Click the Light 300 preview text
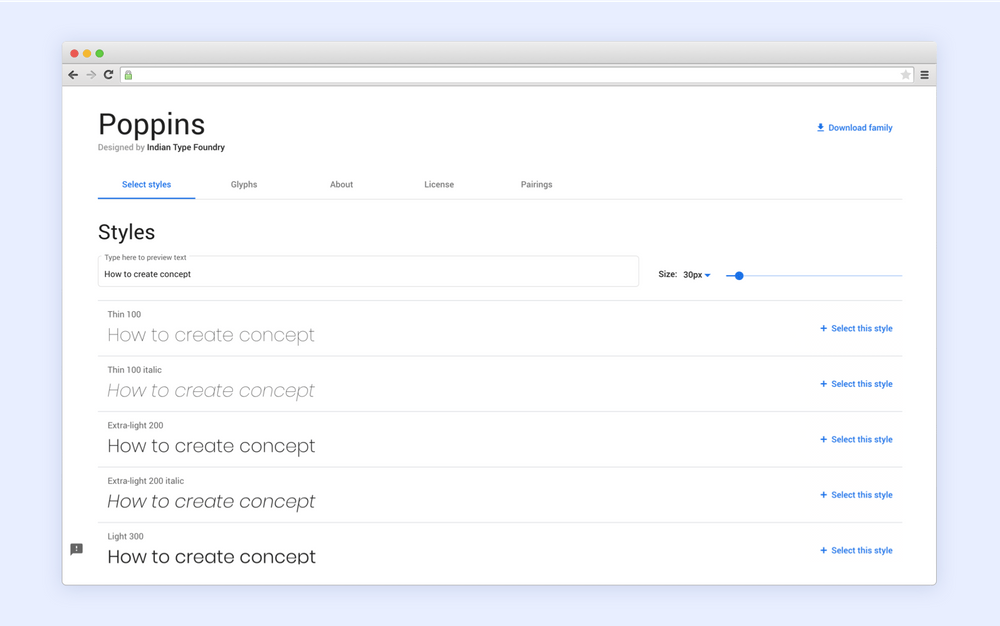The height and width of the screenshot is (626, 1000). coord(212,557)
